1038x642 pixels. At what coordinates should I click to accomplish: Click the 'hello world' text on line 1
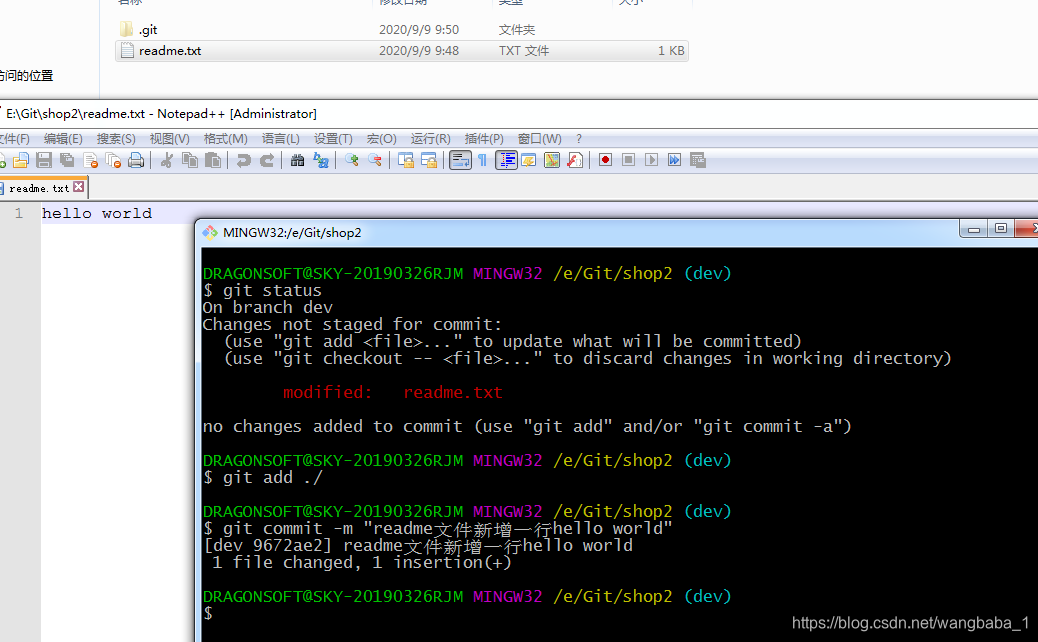97,213
